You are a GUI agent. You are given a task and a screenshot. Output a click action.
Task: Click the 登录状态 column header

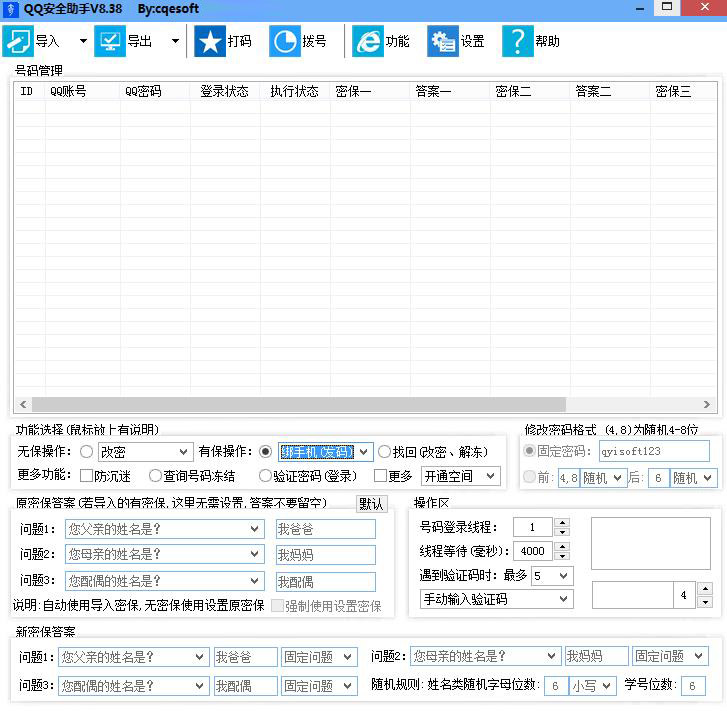pos(225,91)
